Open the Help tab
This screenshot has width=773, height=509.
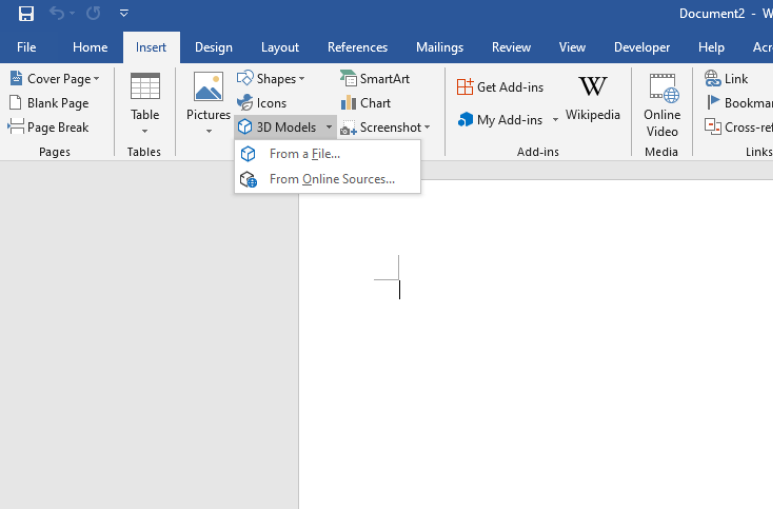[711, 47]
